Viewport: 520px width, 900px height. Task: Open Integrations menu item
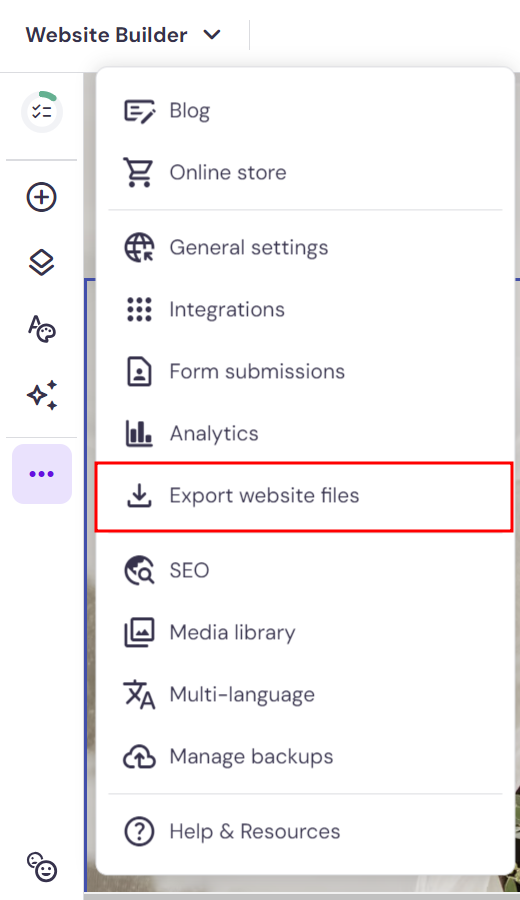(x=304, y=309)
